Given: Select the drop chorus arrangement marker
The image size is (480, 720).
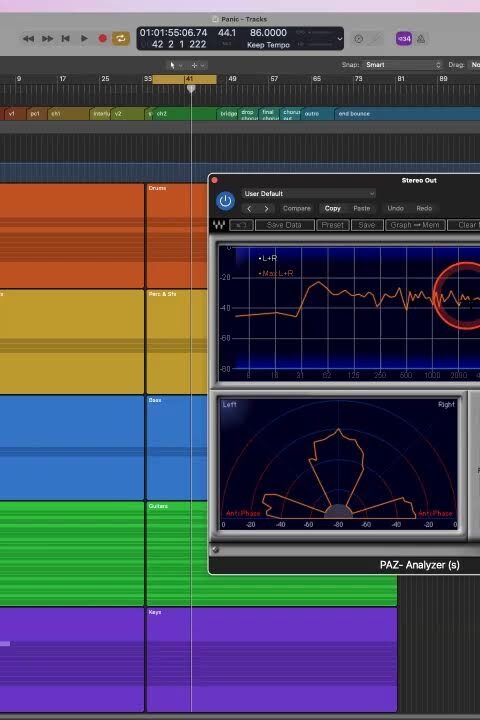Looking at the screenshot, I should [248, 113].
